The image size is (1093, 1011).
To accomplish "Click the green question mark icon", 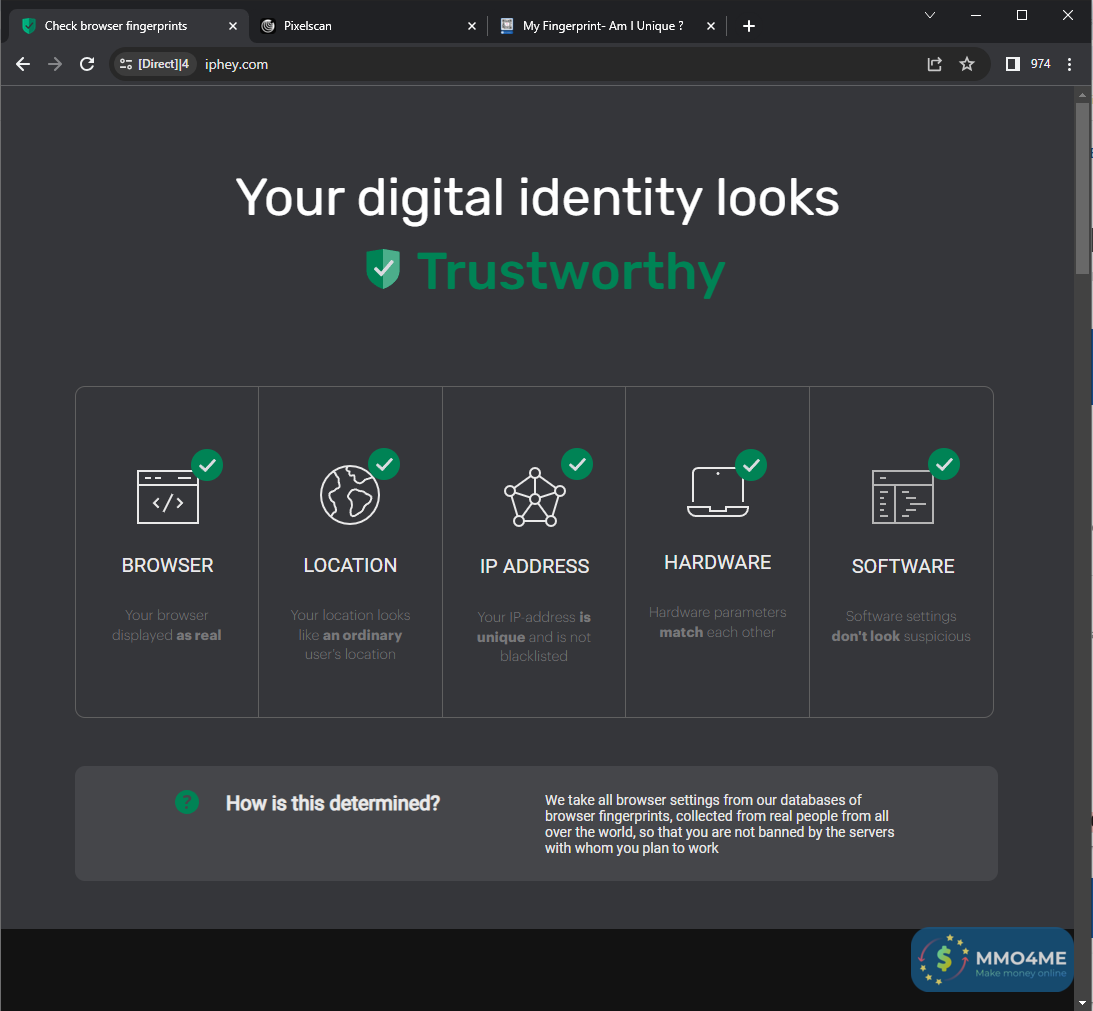I will (187, 802).
